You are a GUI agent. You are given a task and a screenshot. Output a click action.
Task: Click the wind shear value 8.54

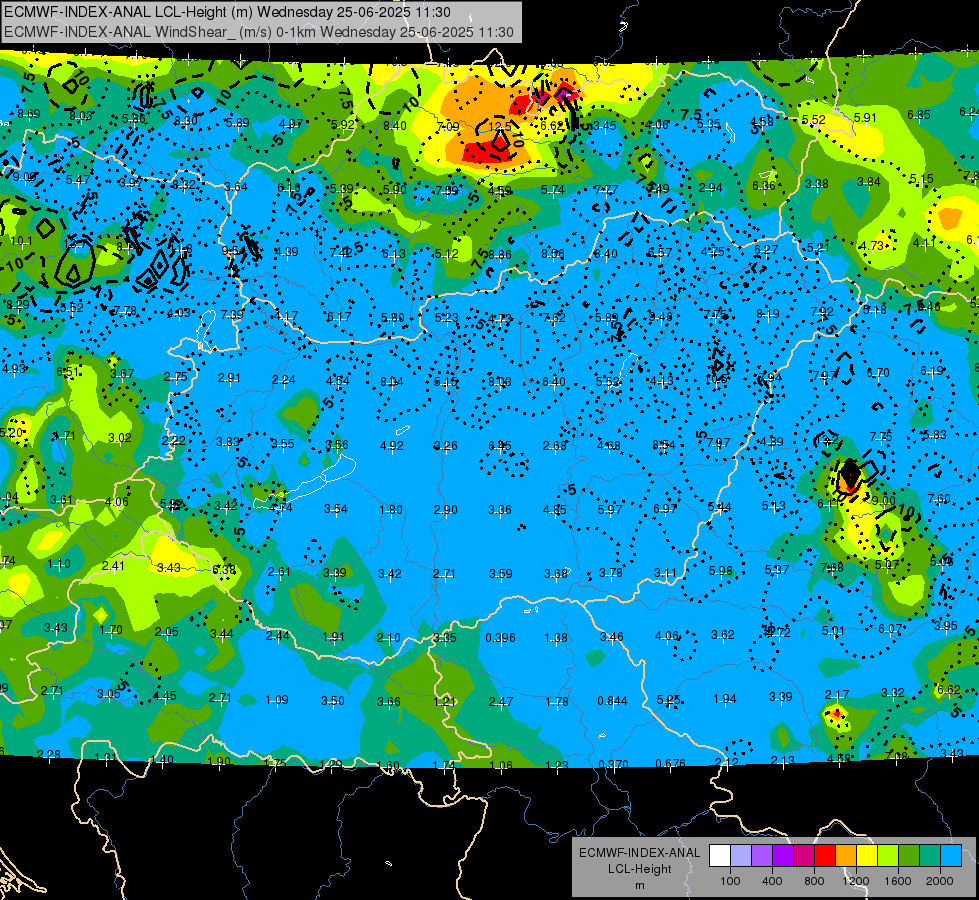[x=664, y=445]
